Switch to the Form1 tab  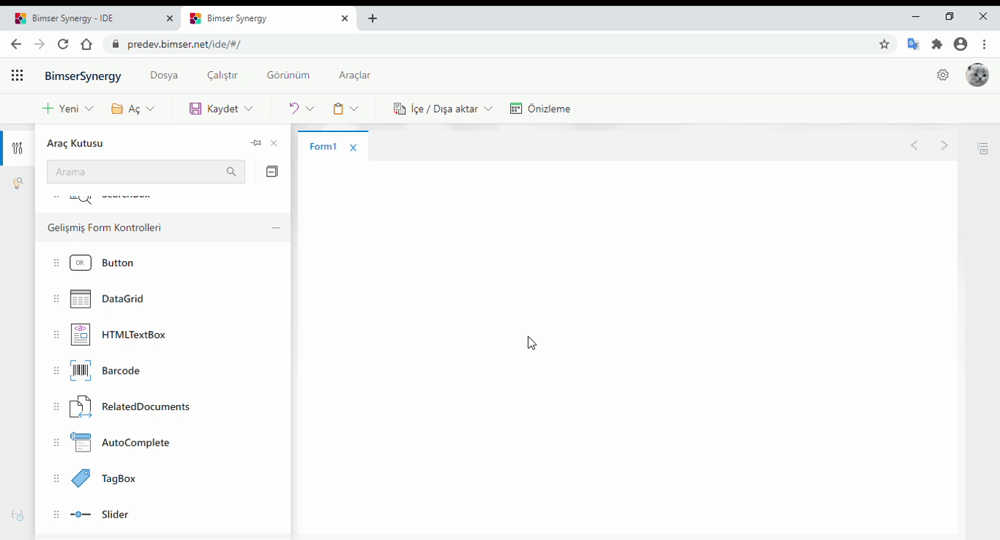coord(323,147)
